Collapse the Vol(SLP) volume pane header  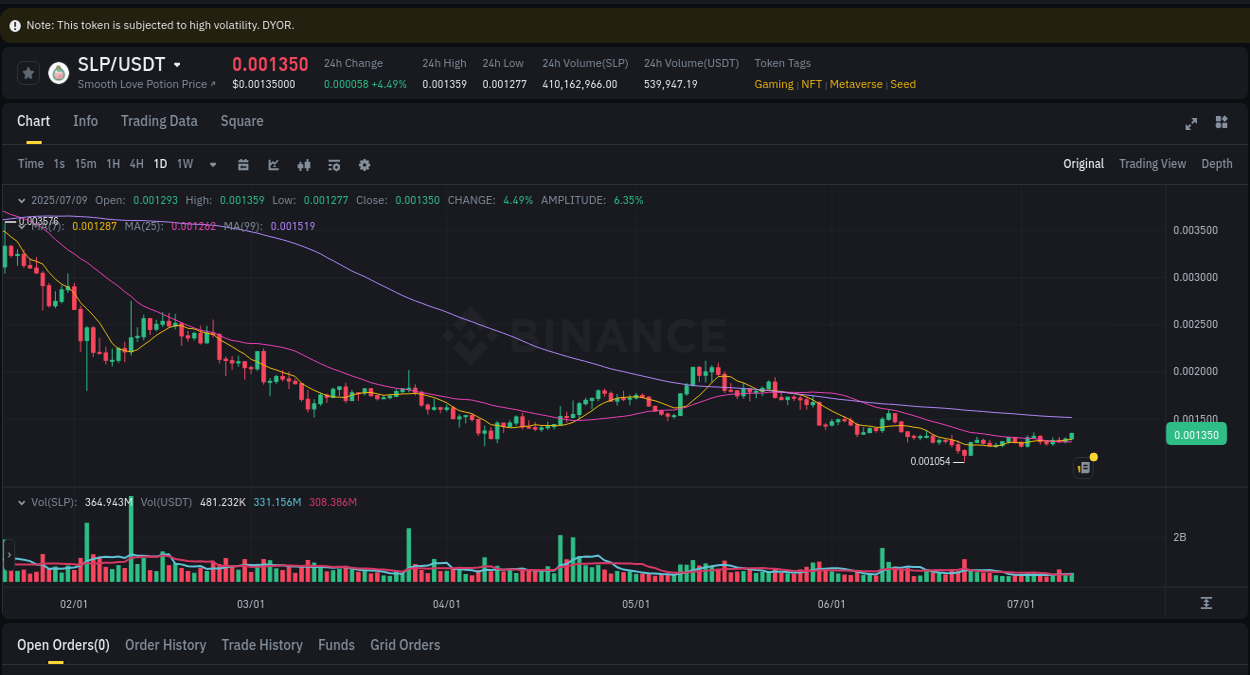click(22, 502)
